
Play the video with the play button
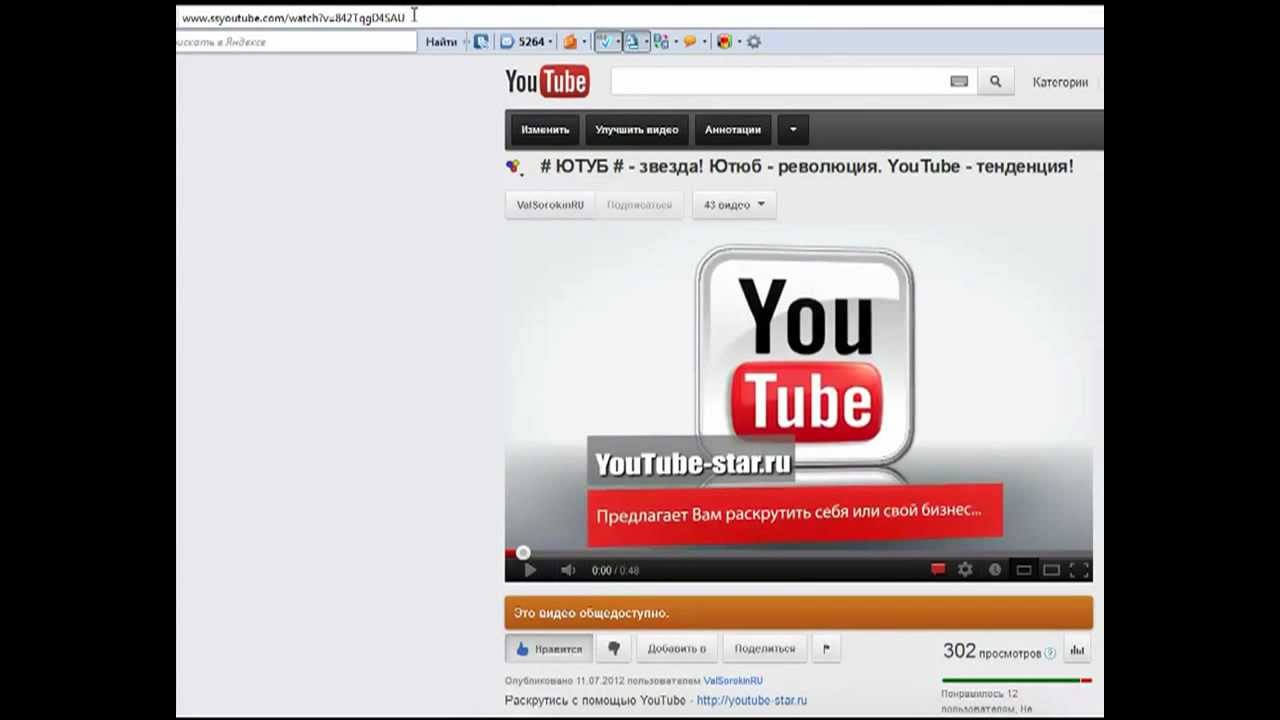point(530,570)
